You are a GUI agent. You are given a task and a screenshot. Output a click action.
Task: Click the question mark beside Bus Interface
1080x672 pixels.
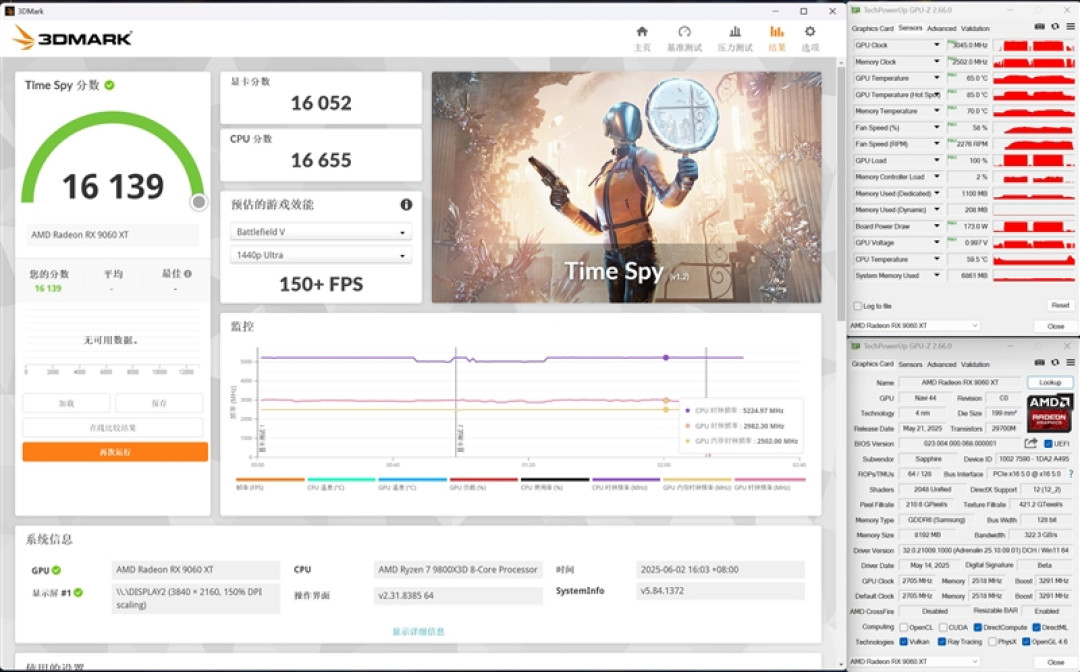tap(1070, 474)
